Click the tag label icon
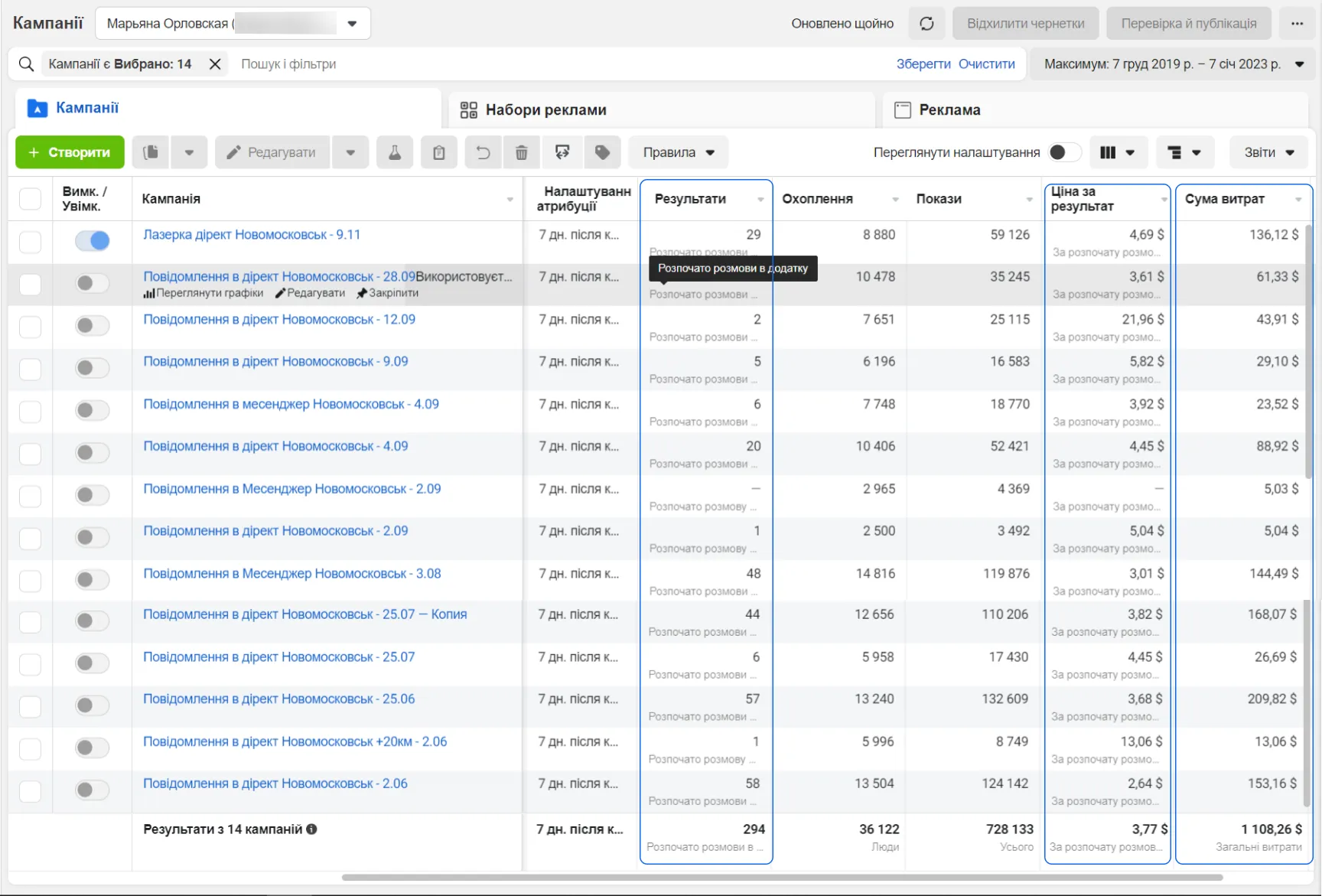The image size is (1322, 896). (602, 152)
